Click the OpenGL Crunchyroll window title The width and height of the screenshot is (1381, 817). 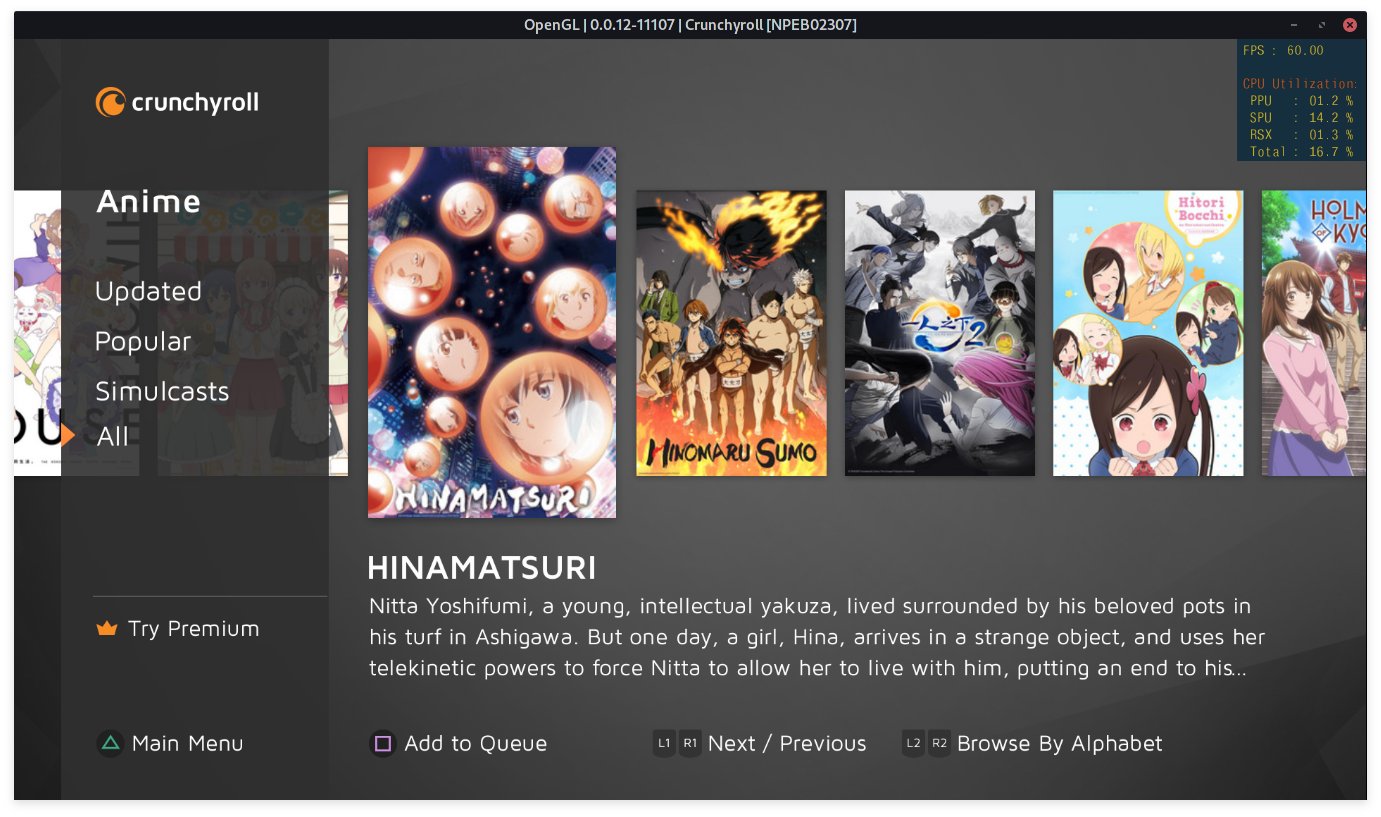point(690,25)
